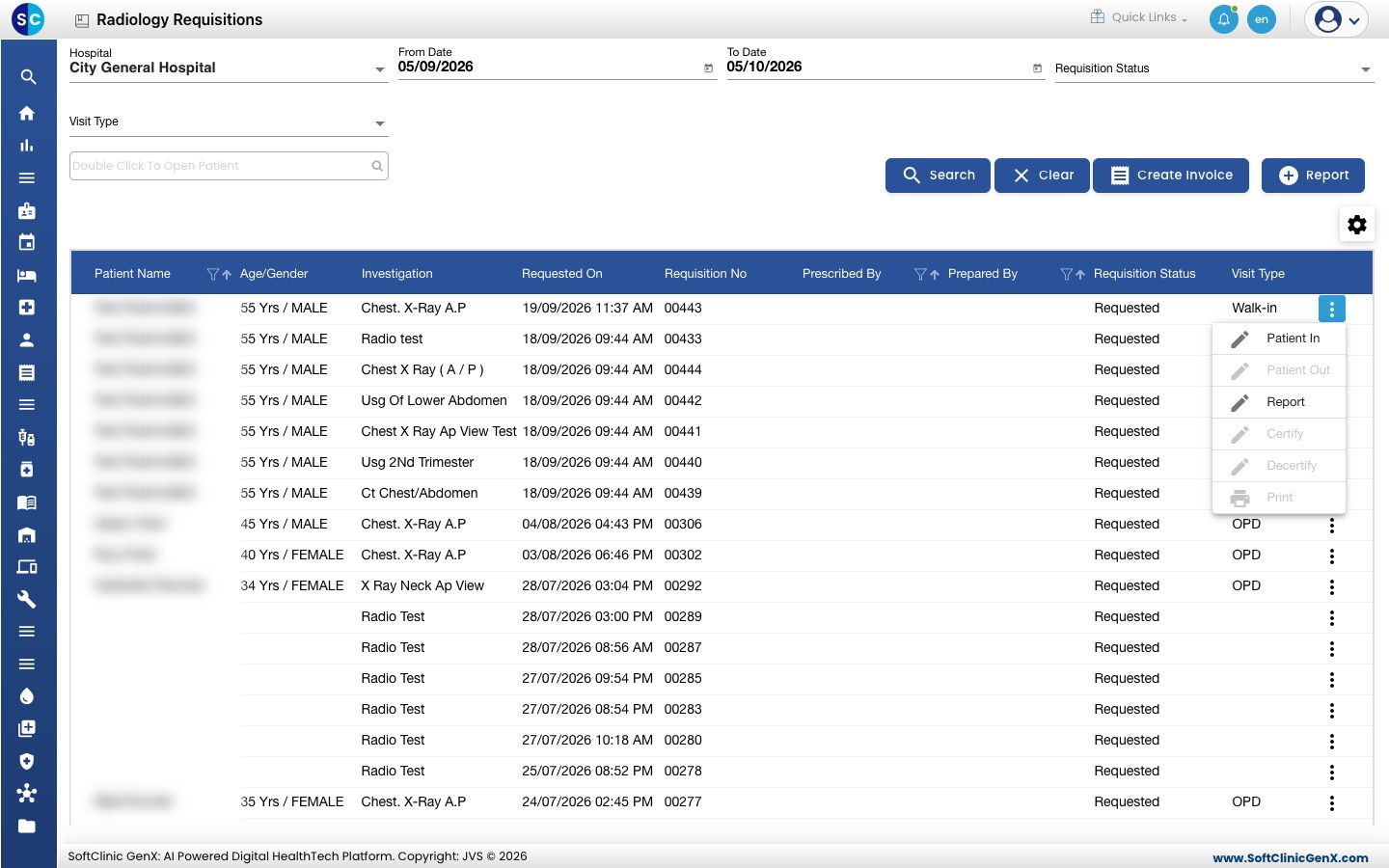Viewport: 1389px width, 868px height.
Task: Open row actions for requisition 00292
Action: pos(1332,587)
